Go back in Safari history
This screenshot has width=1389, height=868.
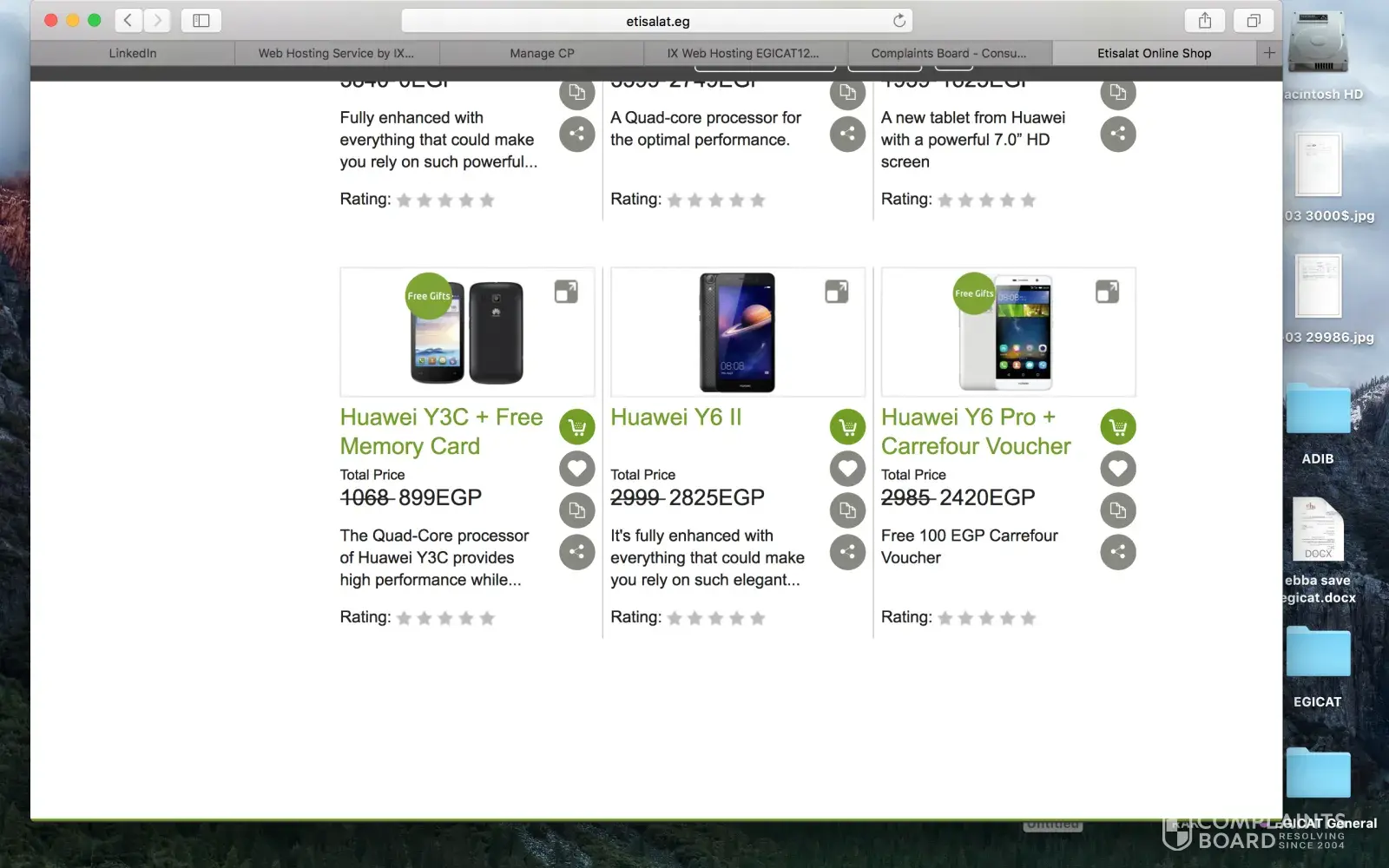click(128, 21)
